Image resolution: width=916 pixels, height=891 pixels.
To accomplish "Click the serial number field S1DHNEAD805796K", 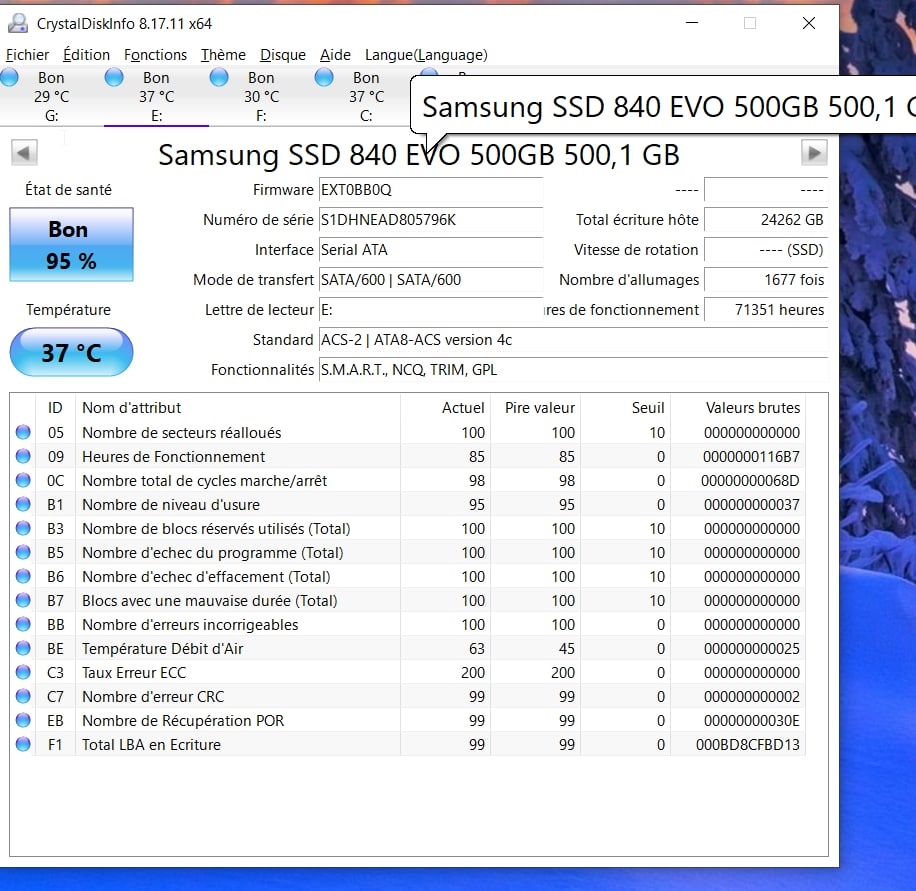I will click(x=431, y=220).
